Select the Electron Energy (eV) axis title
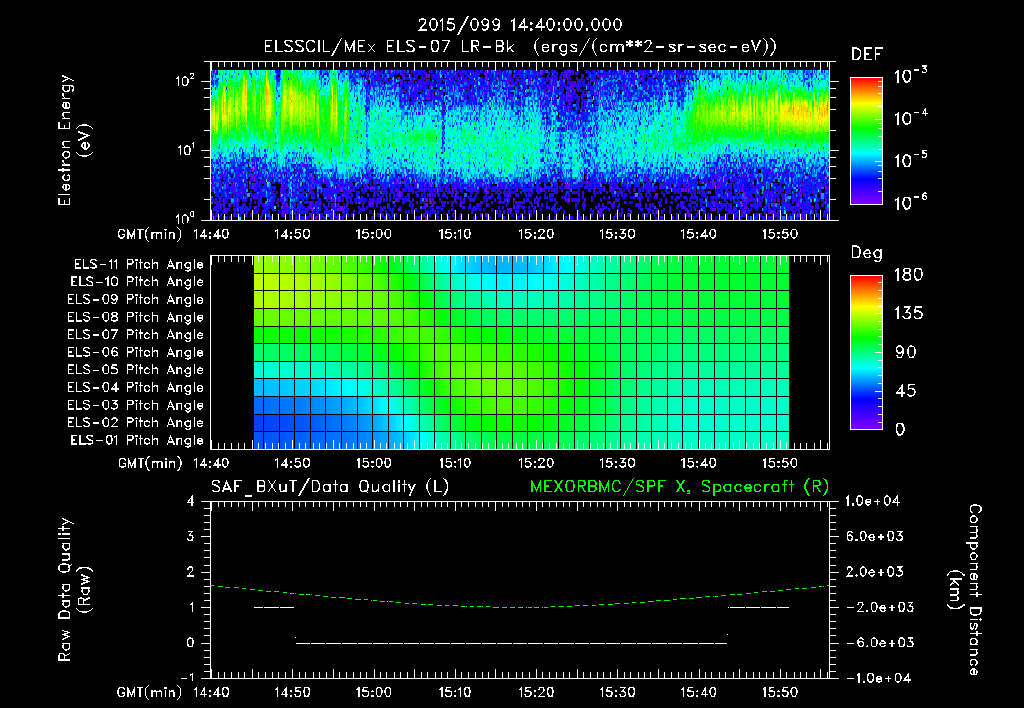This screenshot has width=1024, height=708. pyautogui.click(x=74, y=140)
